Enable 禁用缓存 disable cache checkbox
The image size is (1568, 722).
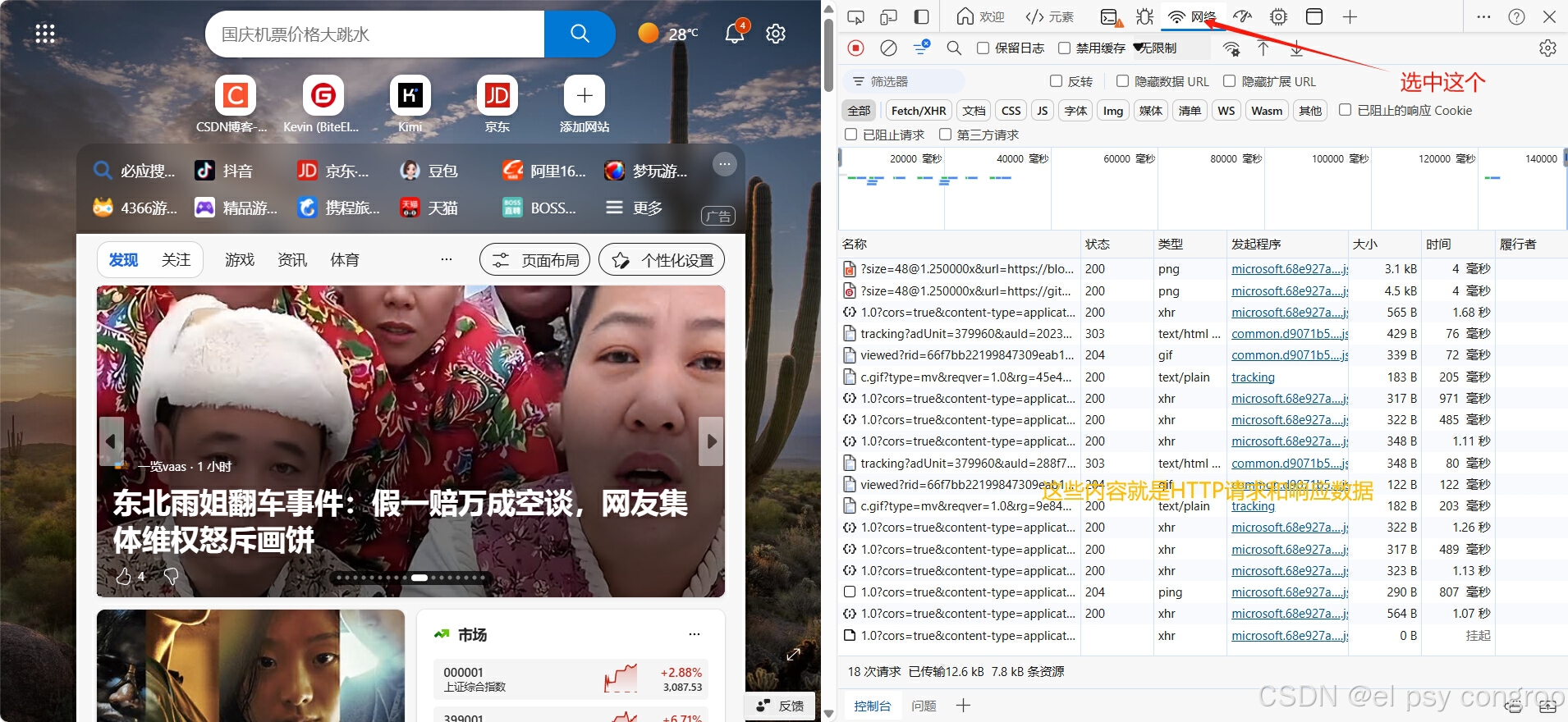pyautogui.click(x=1064, y=48)
